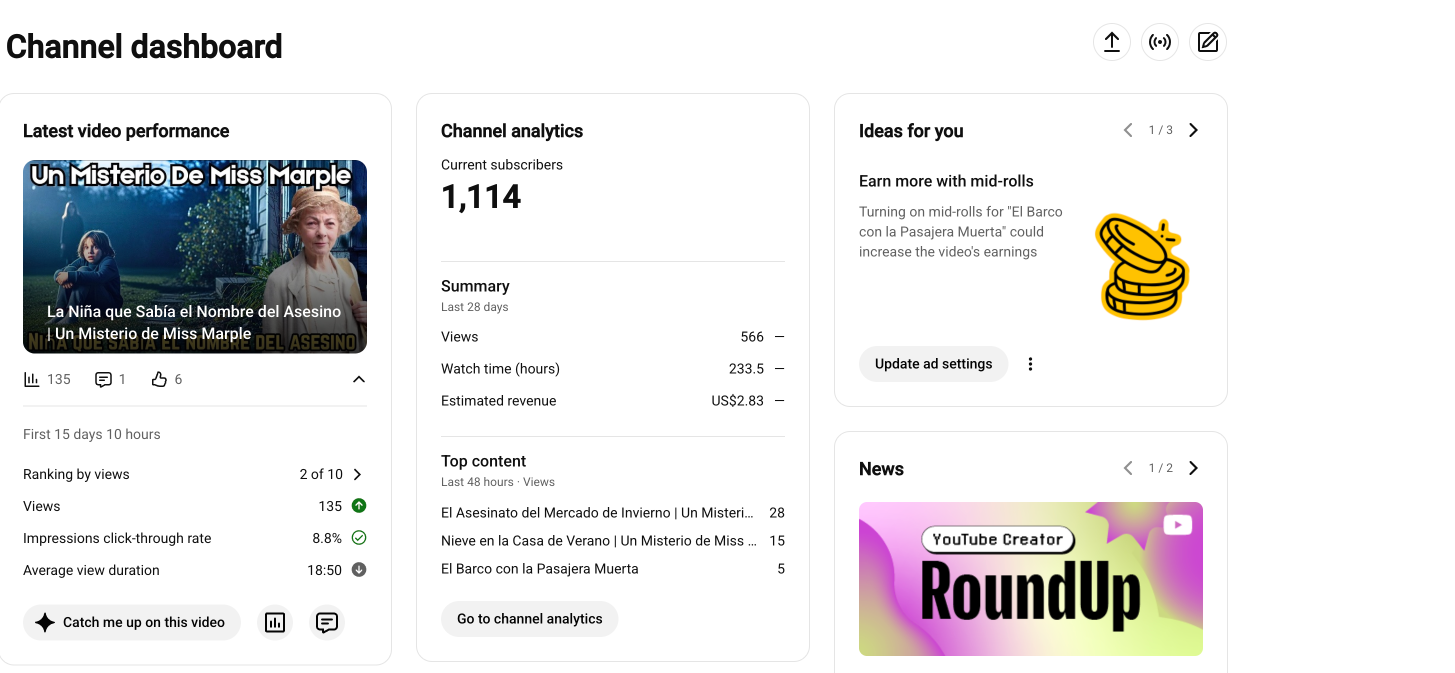The height and width of the screenshot is (673, 1455).
Task: Click the upload video icon
Action: pyautogui.click(x=1111, y=42)
